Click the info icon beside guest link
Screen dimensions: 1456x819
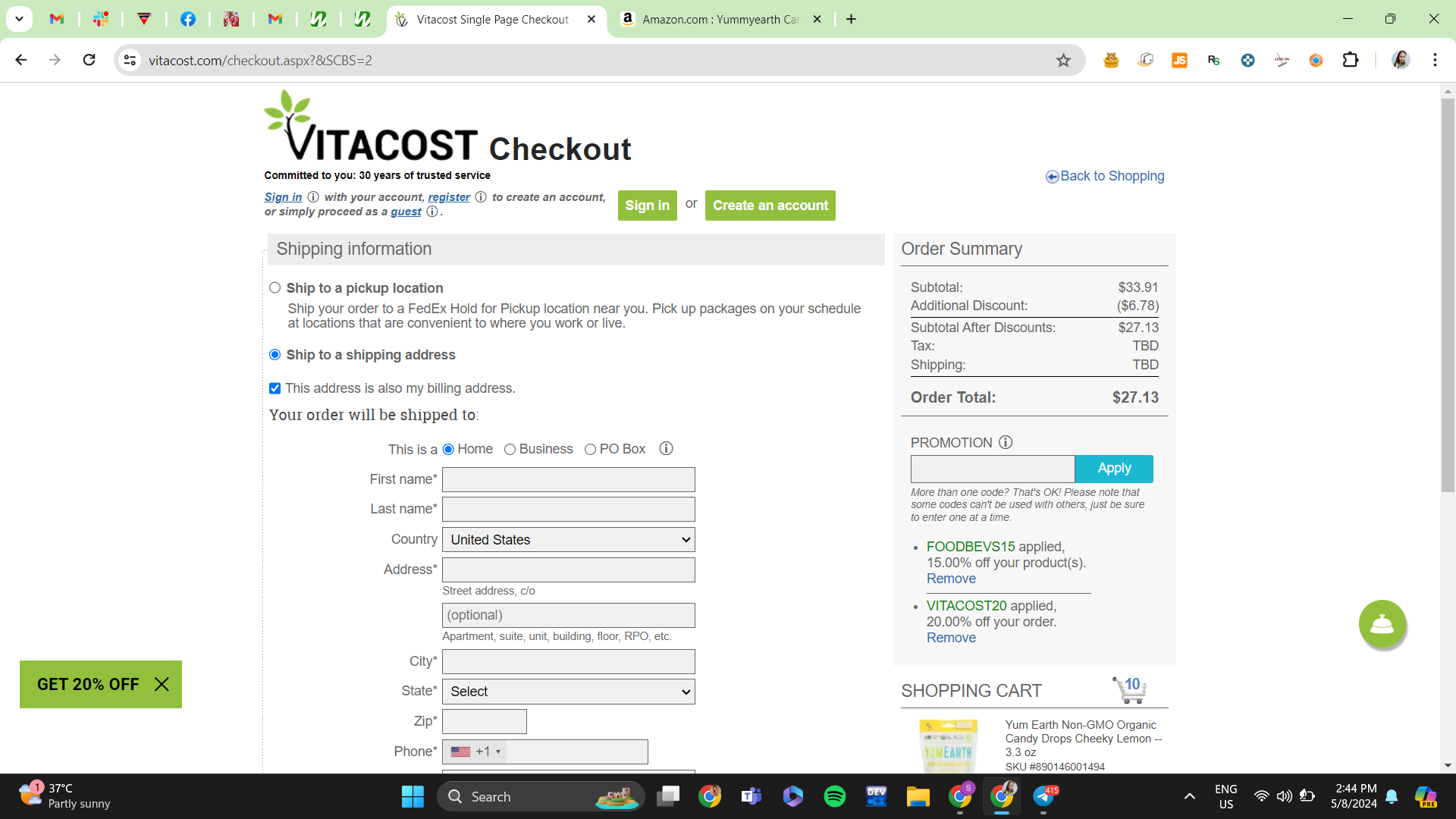432,212
